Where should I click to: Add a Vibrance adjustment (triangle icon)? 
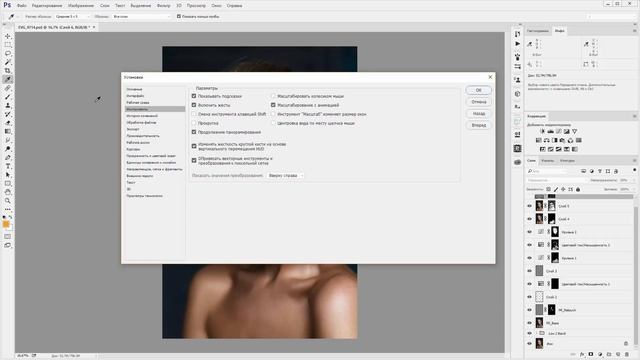tap(574, 131)
